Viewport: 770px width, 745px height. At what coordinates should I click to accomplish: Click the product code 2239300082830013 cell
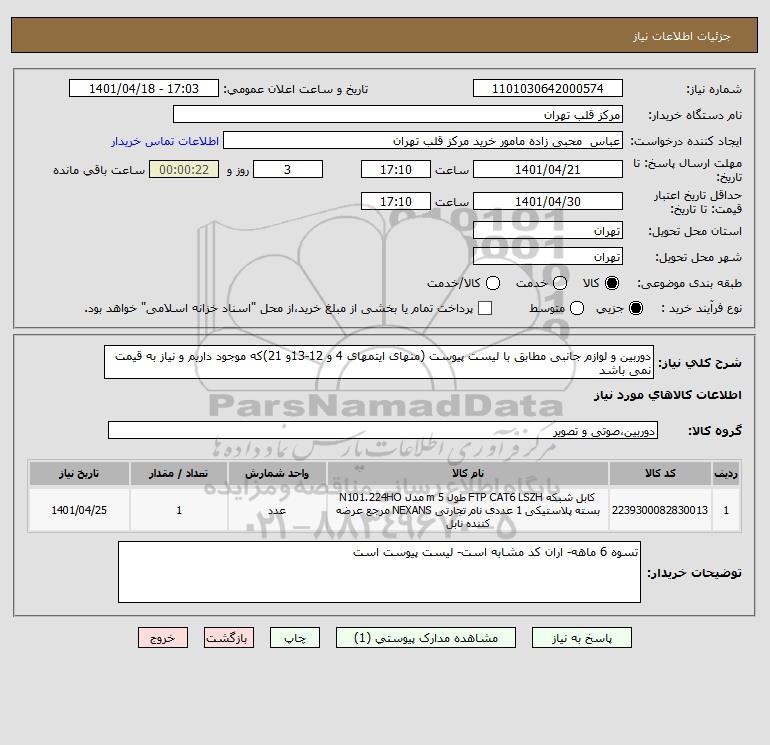pyautogui.click(x=660, y=510)
